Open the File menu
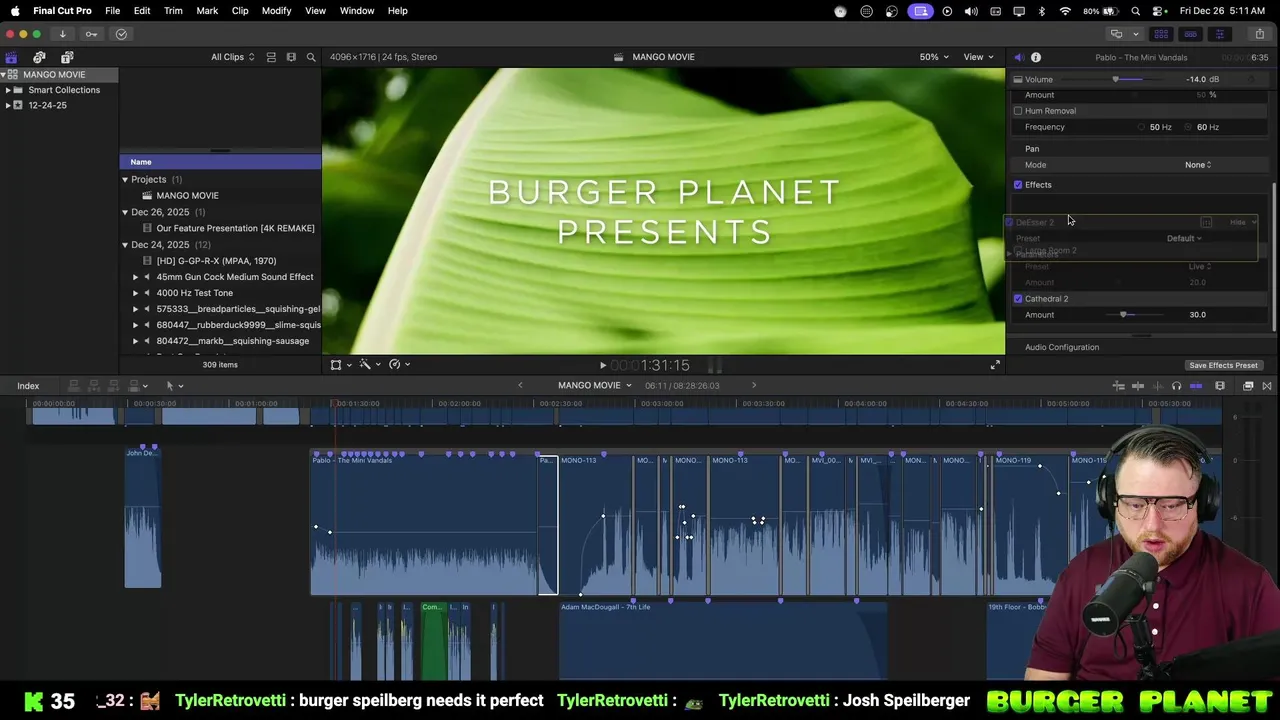1280x720 pixels. (113, 11)
